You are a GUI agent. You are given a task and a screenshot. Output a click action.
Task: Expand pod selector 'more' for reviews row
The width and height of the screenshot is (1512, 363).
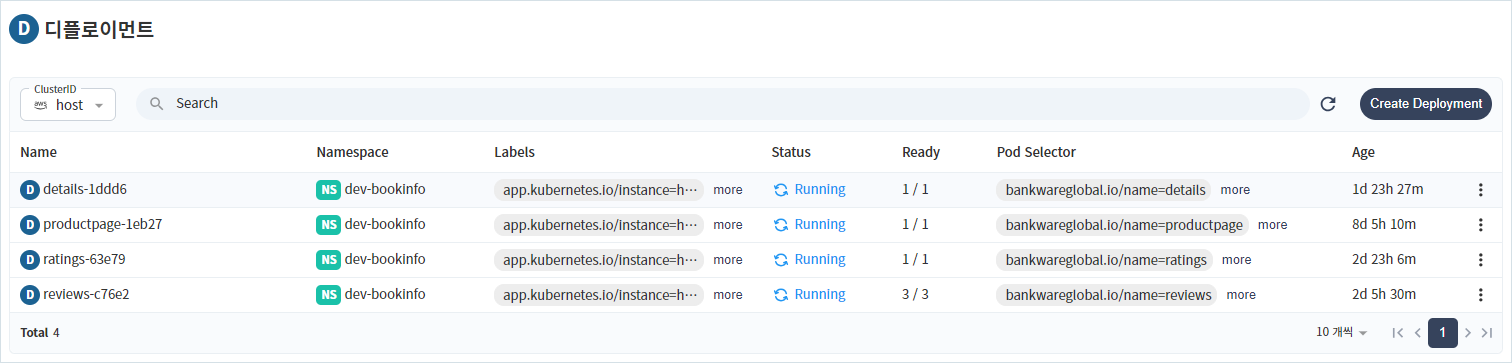(1241, 294)
